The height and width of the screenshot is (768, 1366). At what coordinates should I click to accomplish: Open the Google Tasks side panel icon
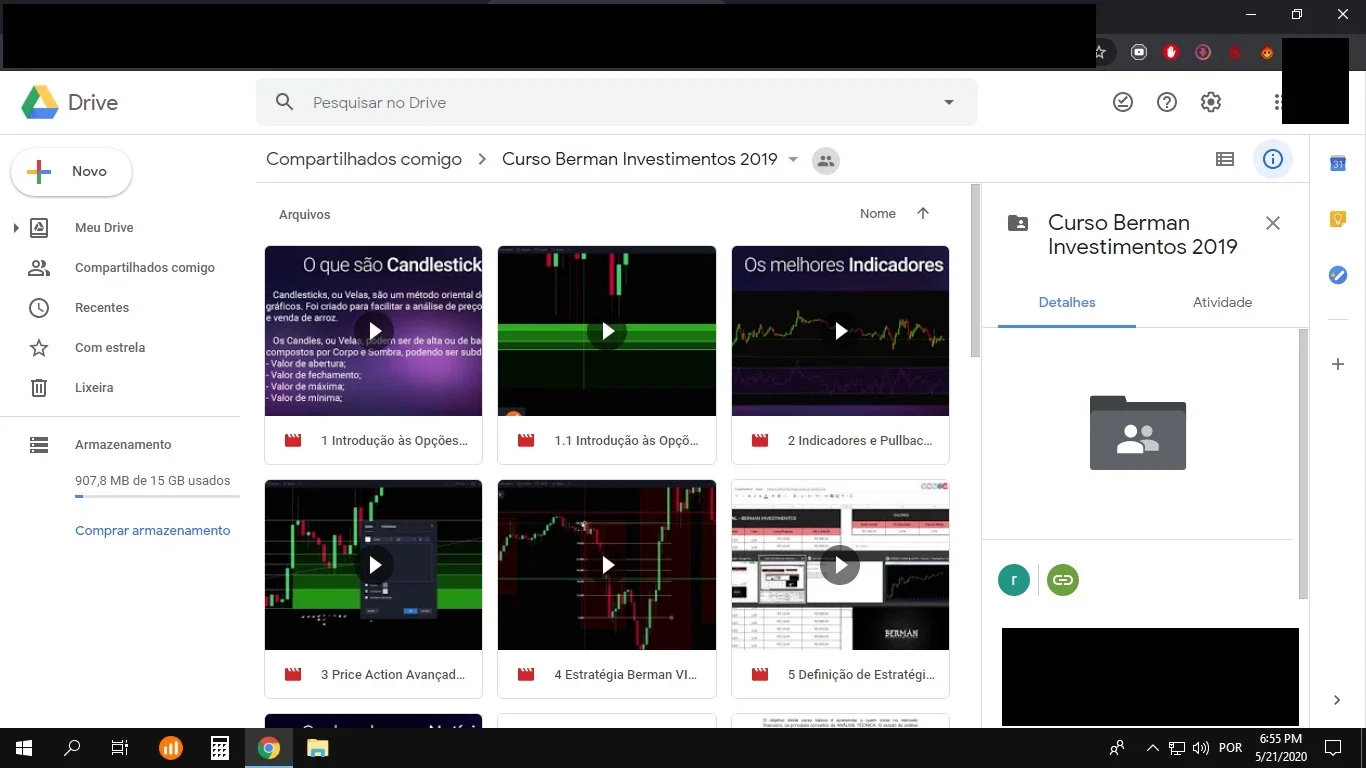[1337, 276]
